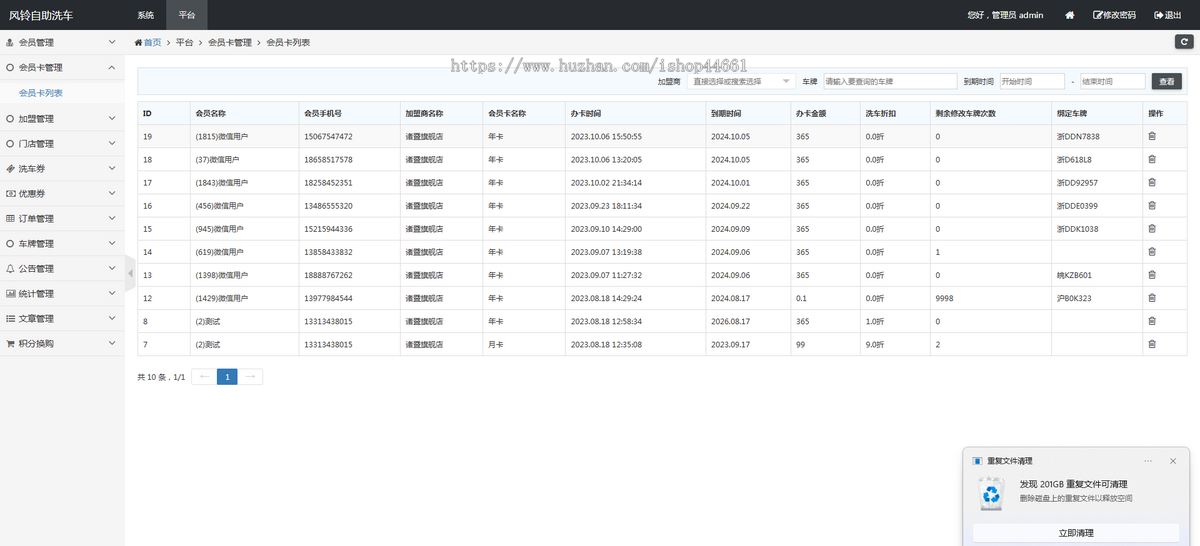Image resolution: width=1200 pixels, height=546 pixels.
Task: Click the refresh icon button
Action: pyautogui.click(x=1182, y=42)
